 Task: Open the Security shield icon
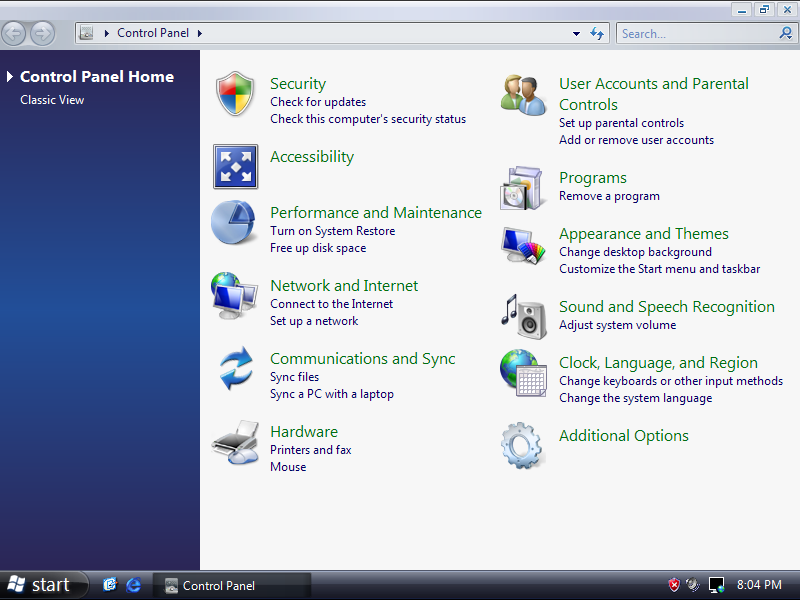235,94
